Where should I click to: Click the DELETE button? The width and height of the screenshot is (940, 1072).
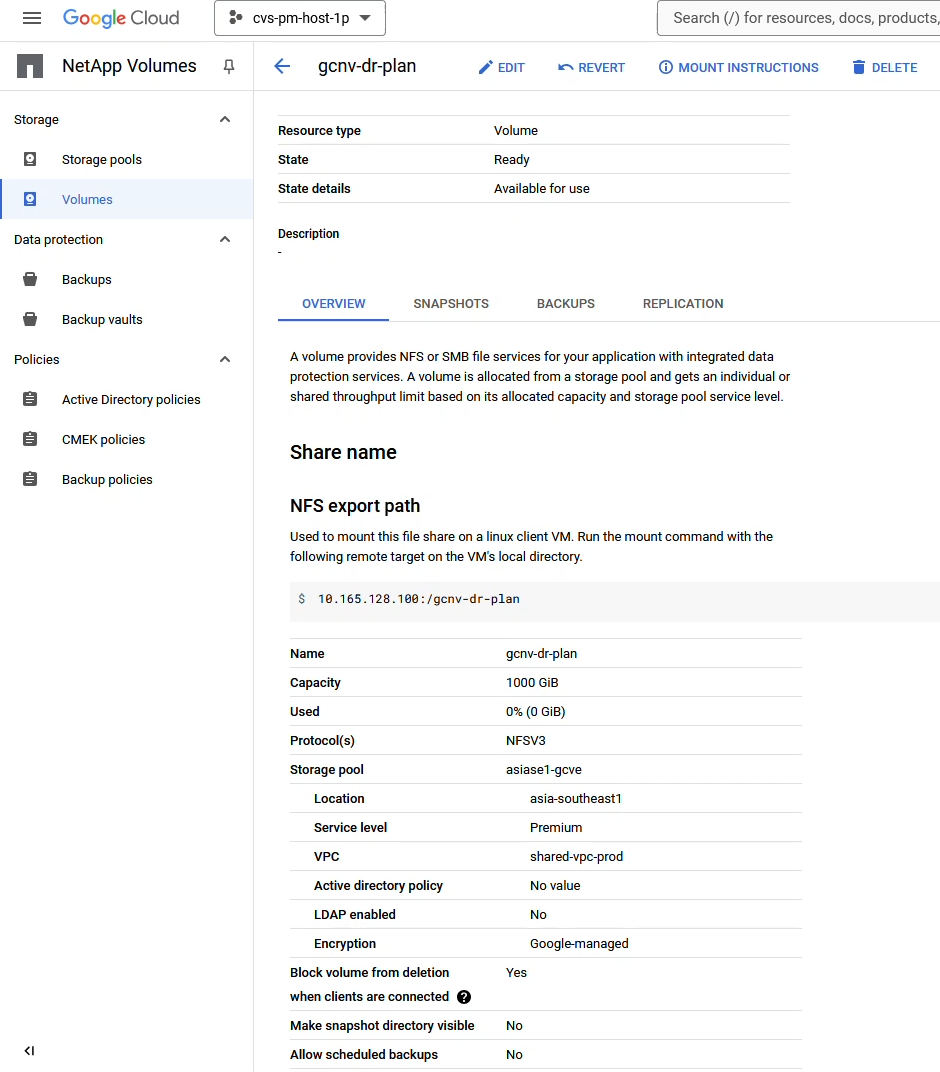pyautogui.click(x=885, y=68)
